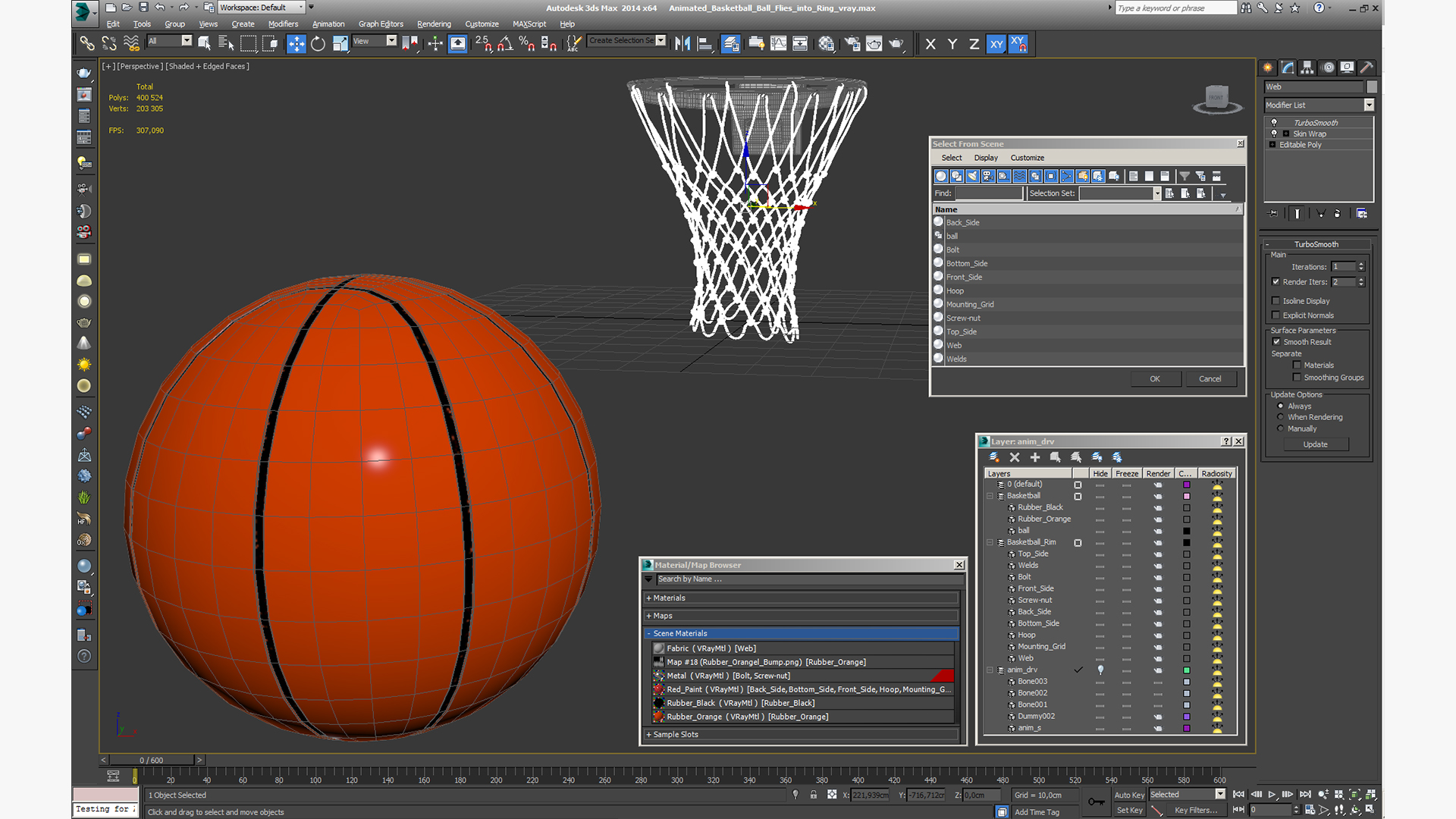Open the Modifiers menu in menu bar

(x=296, y=24)
